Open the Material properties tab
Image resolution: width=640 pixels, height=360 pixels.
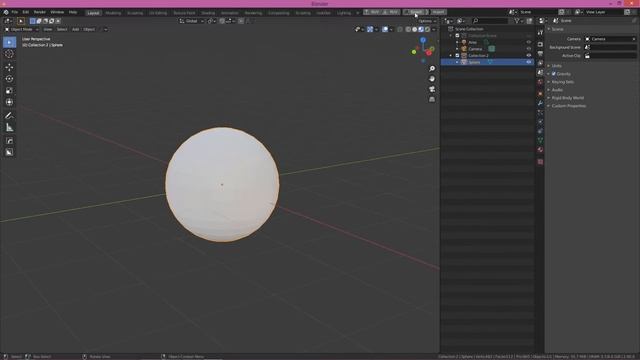[x=540, y=150]
